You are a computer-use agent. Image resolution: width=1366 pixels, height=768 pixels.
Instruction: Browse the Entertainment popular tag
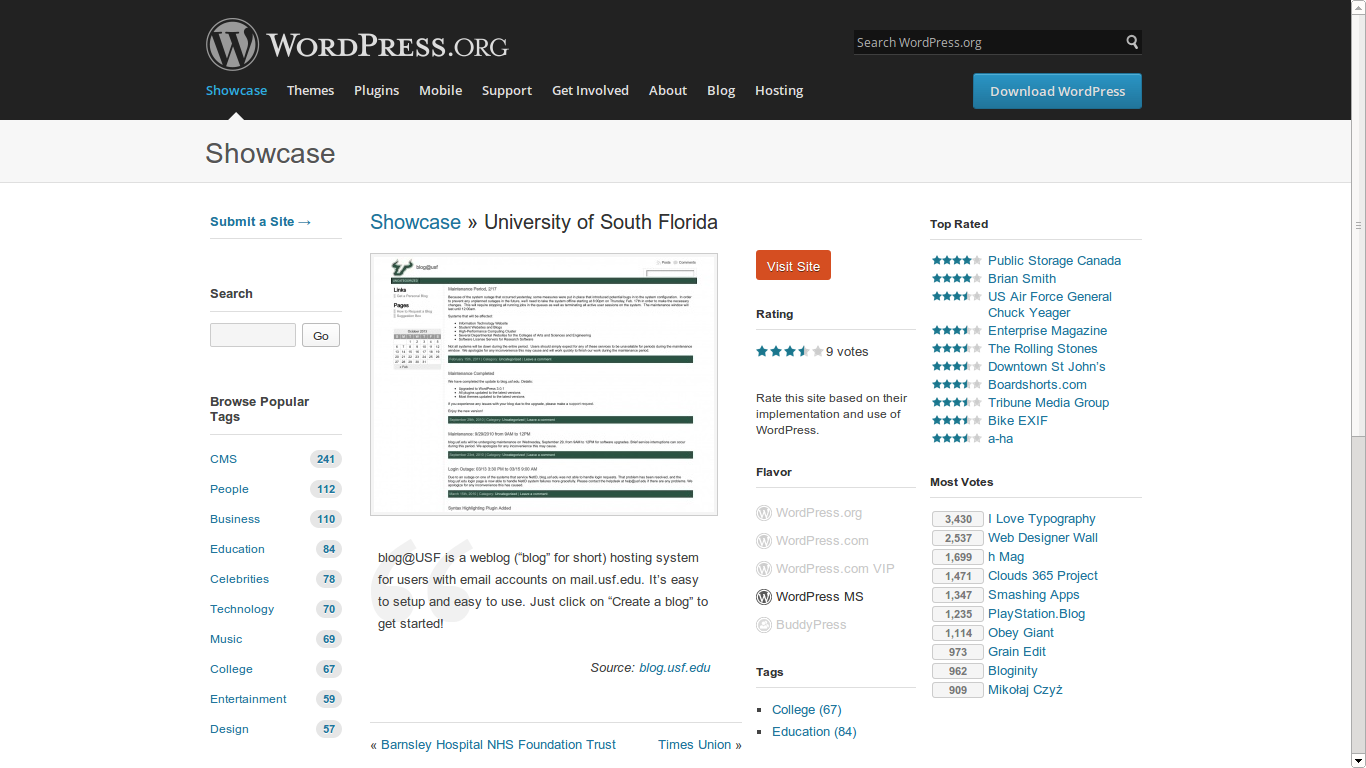coord(248,699)
